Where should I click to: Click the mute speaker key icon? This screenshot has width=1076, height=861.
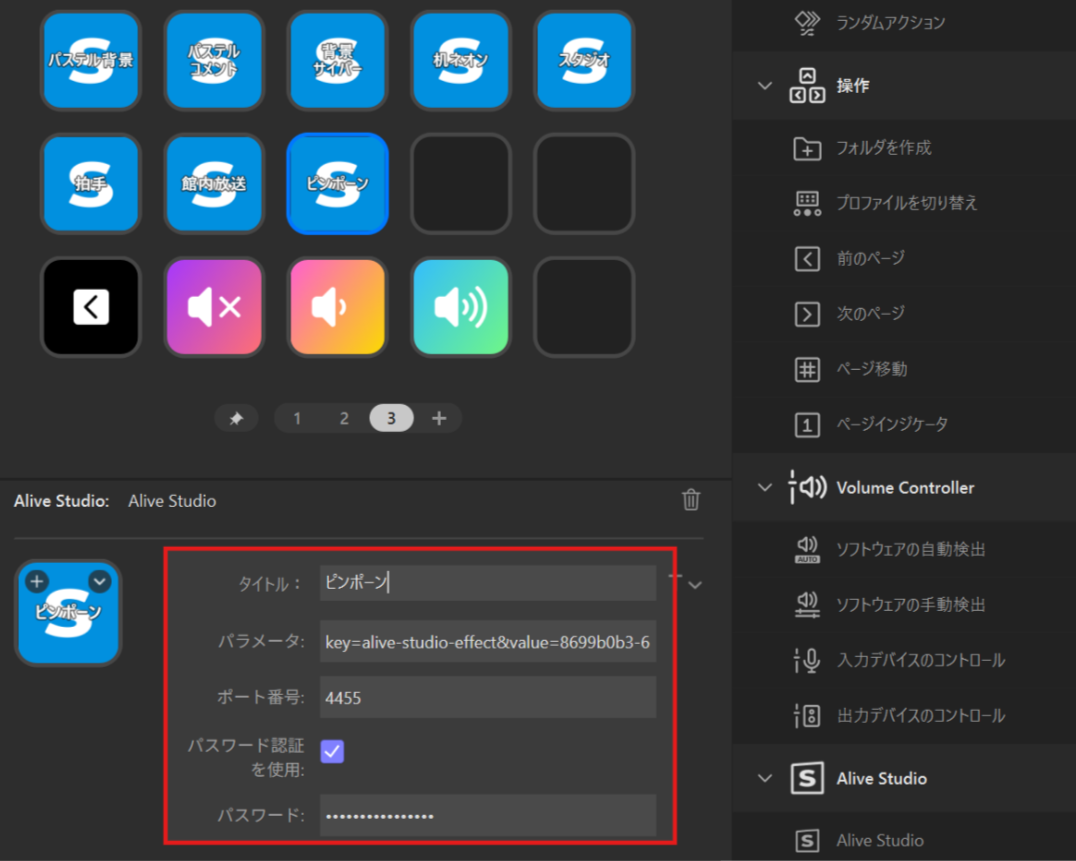point(214,307)
